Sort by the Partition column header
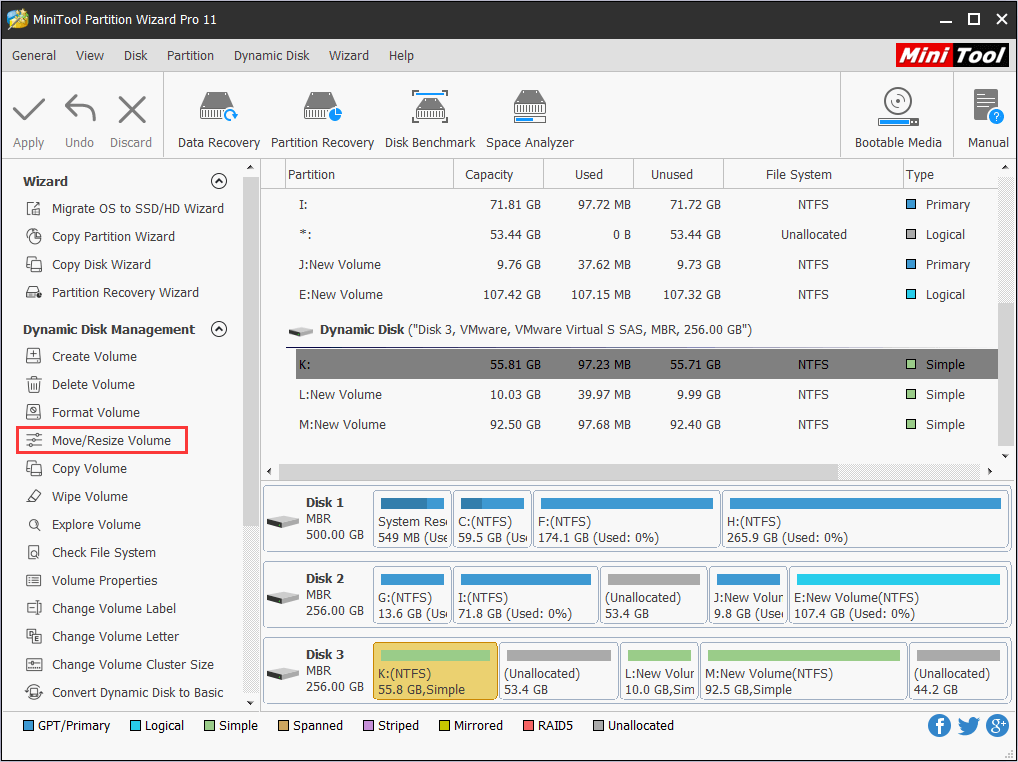Viewport: 1018px width, 762px height. pyautogui.click(x=369, y=175)
